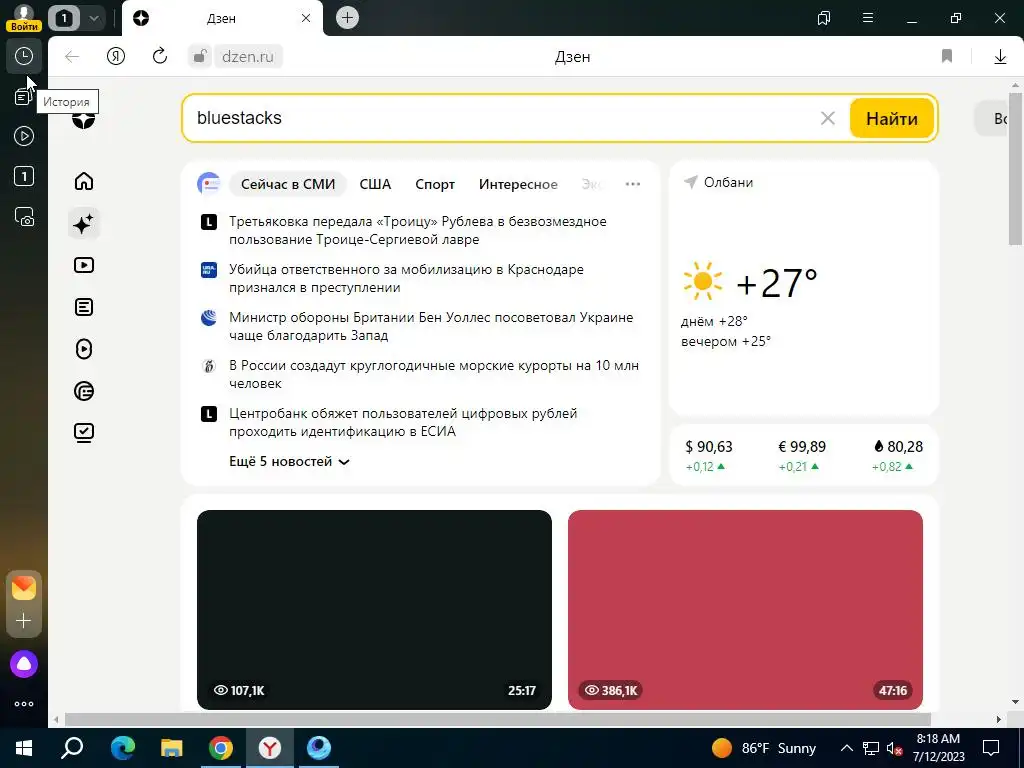The image size is (1024, 768).
Task: Open the Dzen short clips play icon
Action: (84, 349)
